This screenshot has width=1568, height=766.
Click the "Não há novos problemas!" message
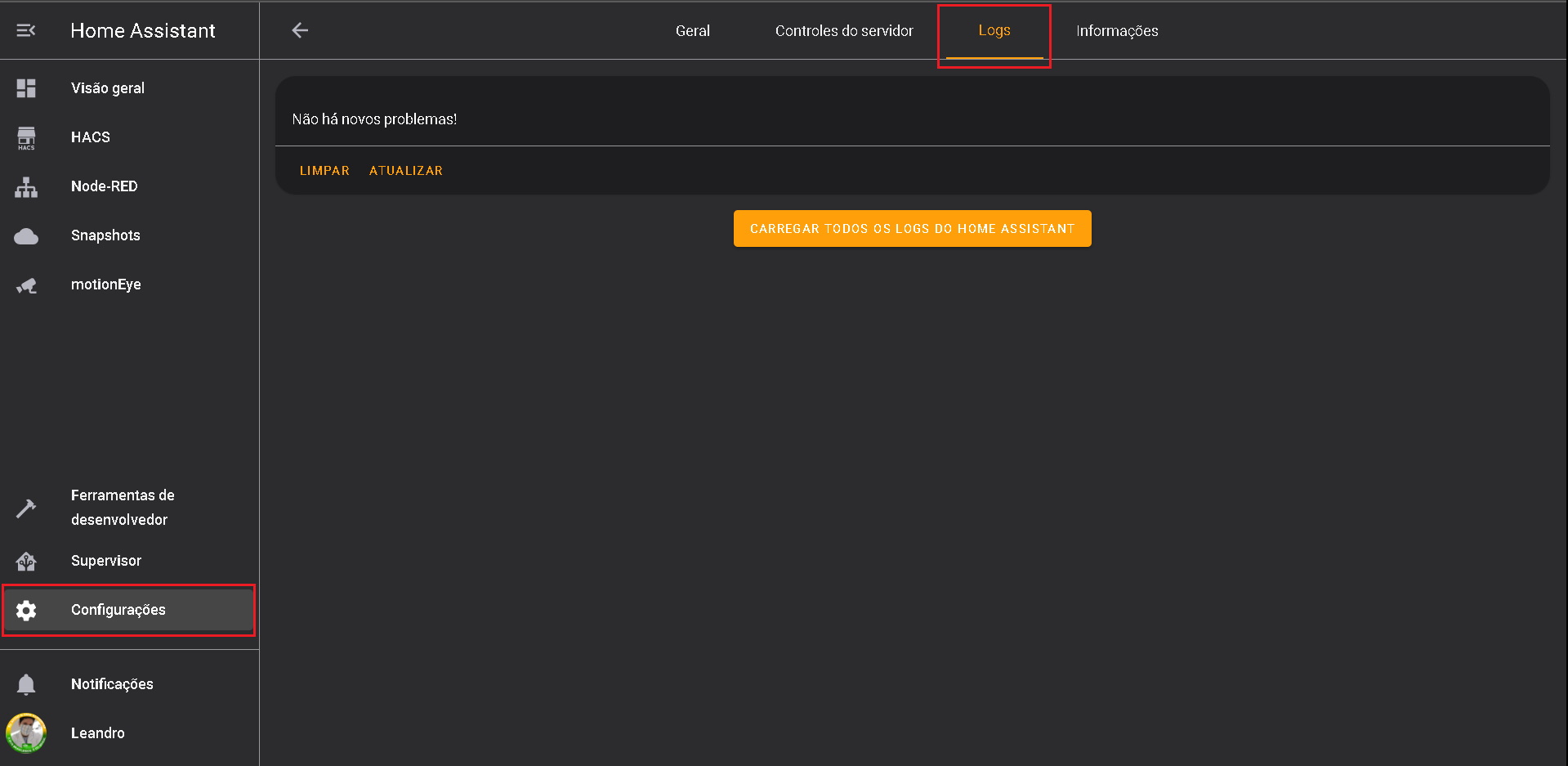pyautogui.click(x=374, y=119)
